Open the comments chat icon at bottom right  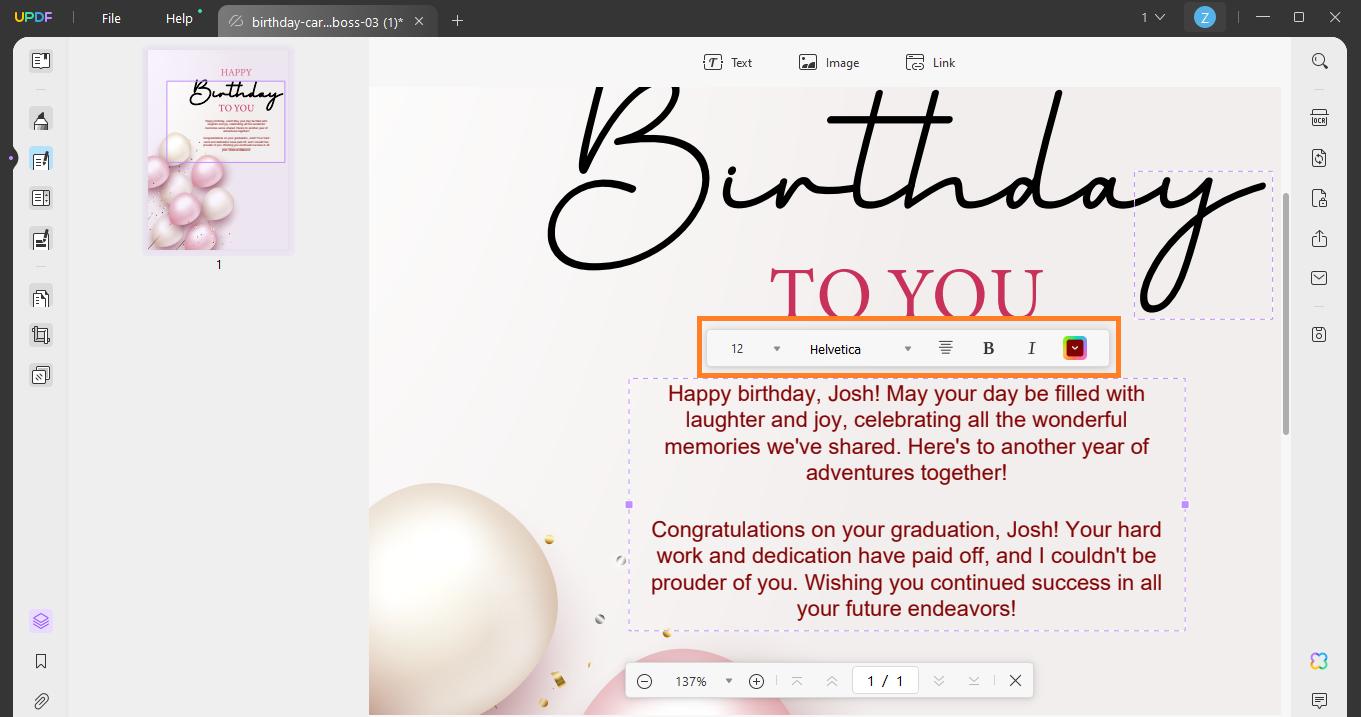1319,700
